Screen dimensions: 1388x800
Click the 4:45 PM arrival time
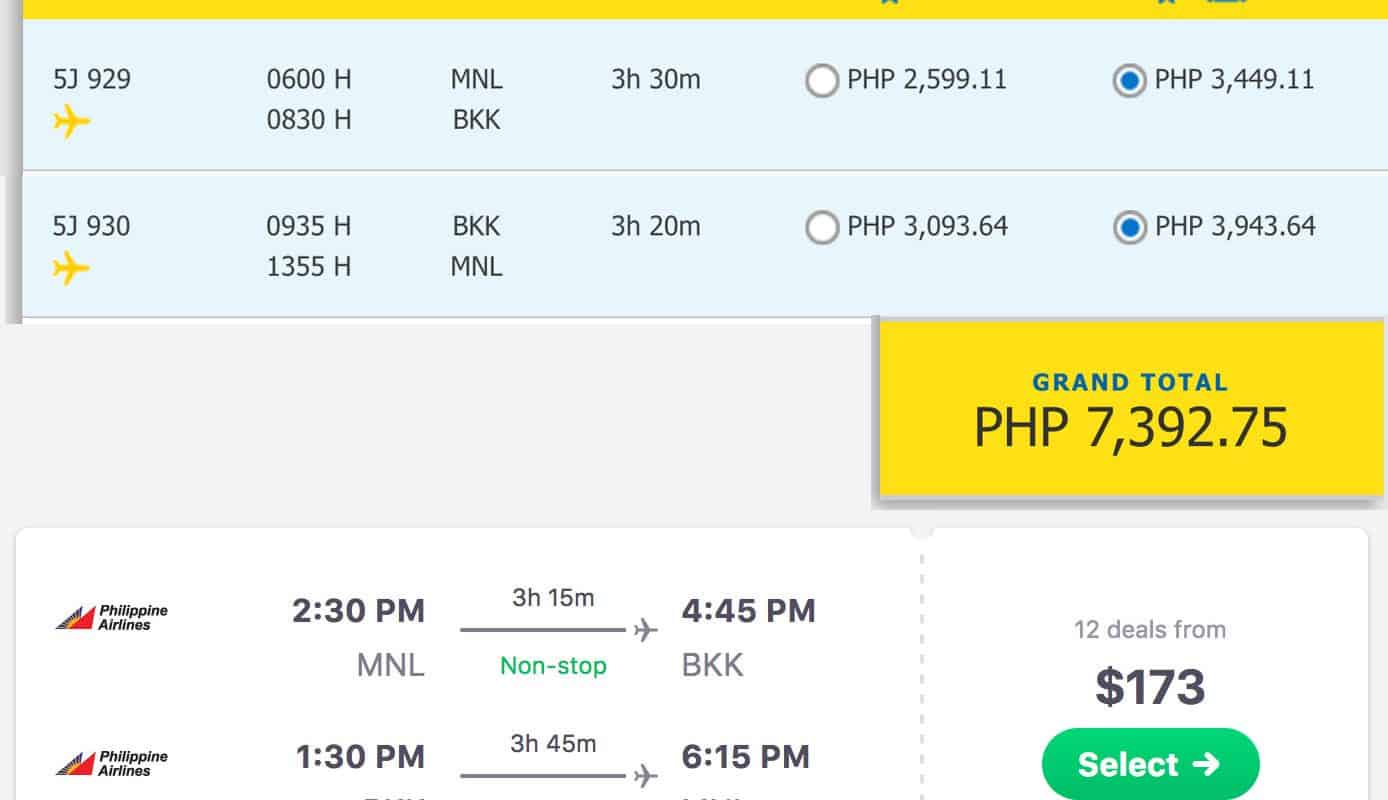coord(748,610)
